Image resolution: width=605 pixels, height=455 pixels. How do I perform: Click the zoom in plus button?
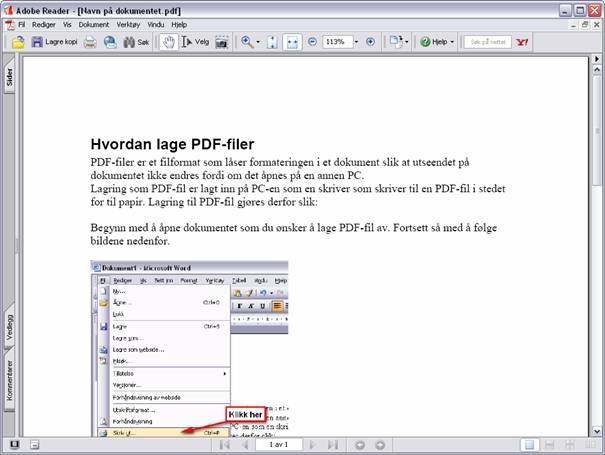[370, 42]
